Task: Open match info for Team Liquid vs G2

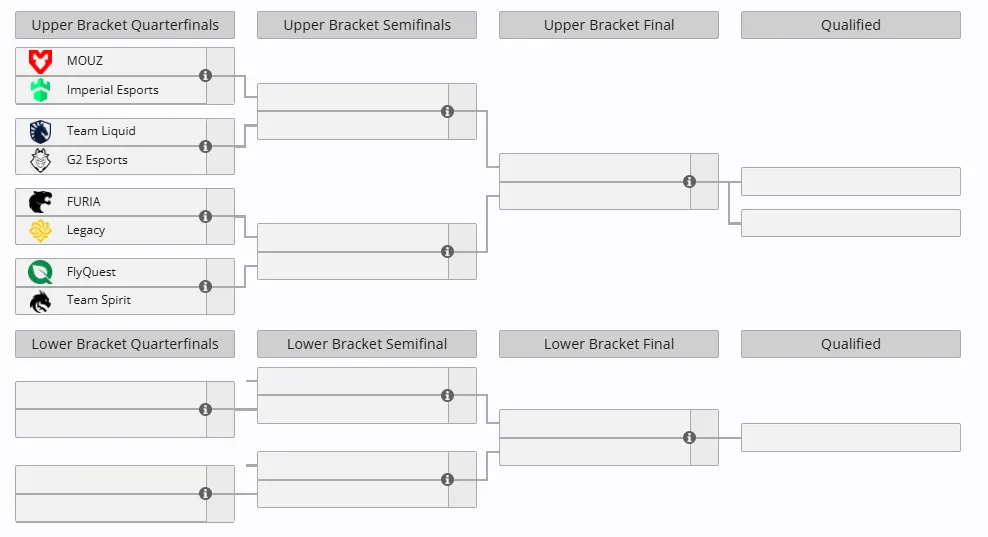Action: pyautogui.click(x=205, y=146)
